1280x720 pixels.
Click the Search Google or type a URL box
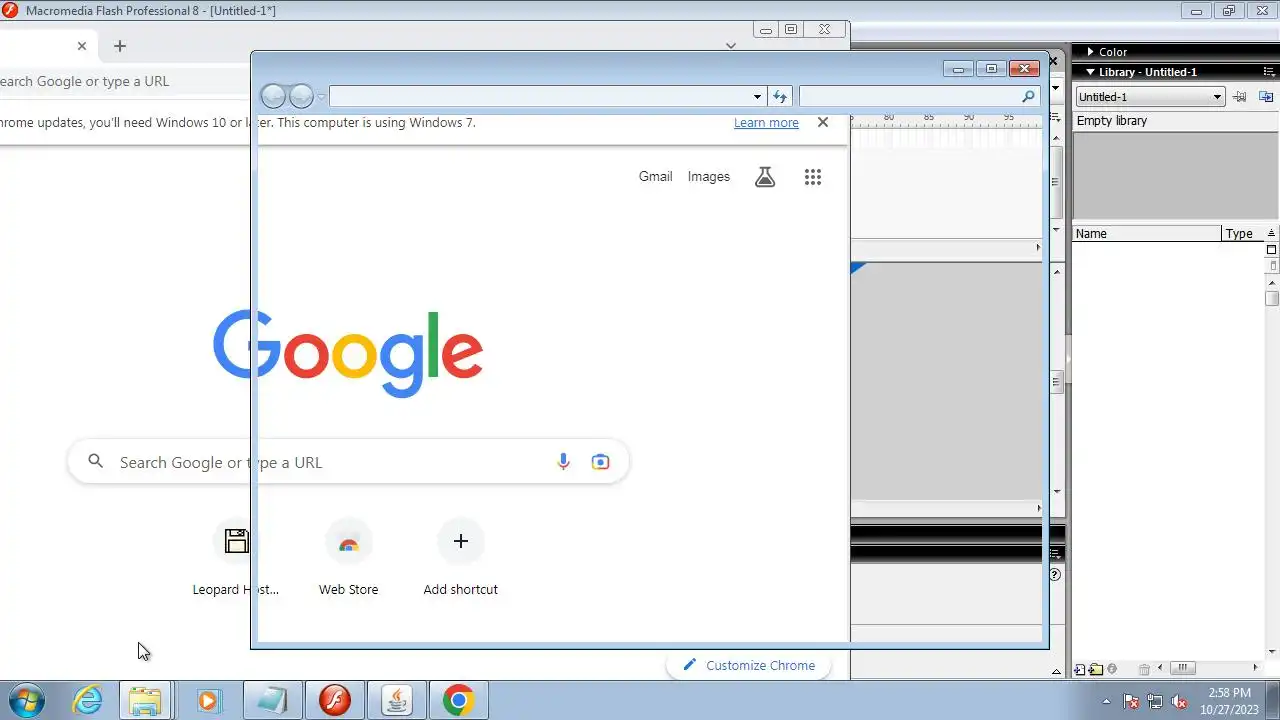click(348, 462)
